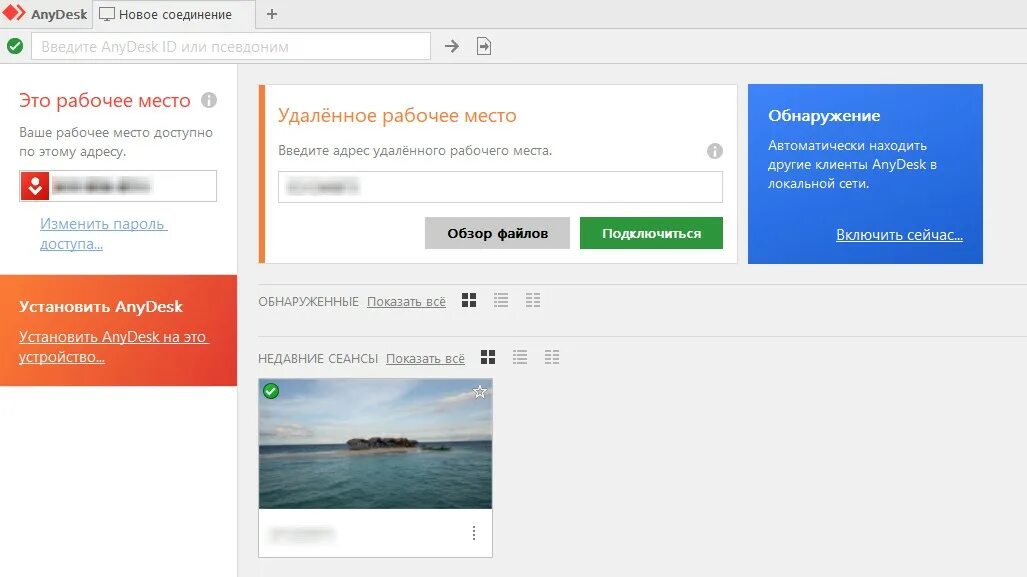Focus the remote workplace address input
1027x577 pixels.
pos(500,187)
